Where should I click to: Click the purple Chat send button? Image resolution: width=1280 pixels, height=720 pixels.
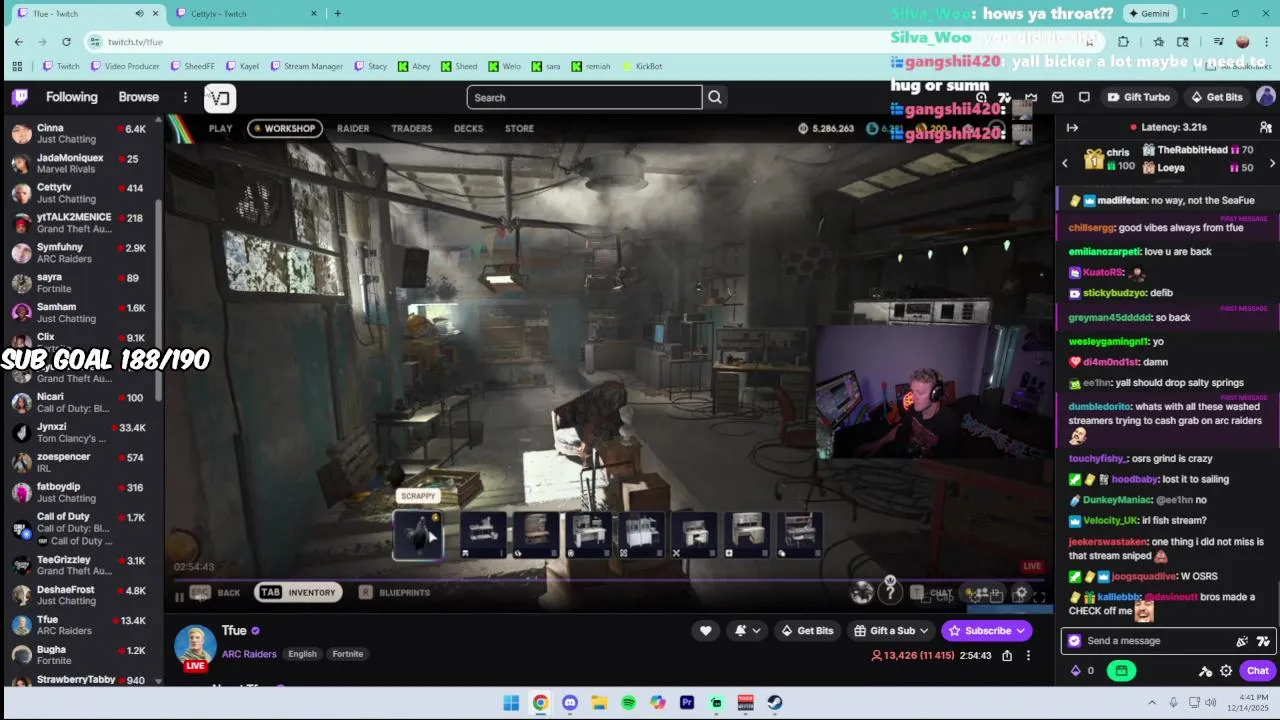click(x=1258, y=671)
